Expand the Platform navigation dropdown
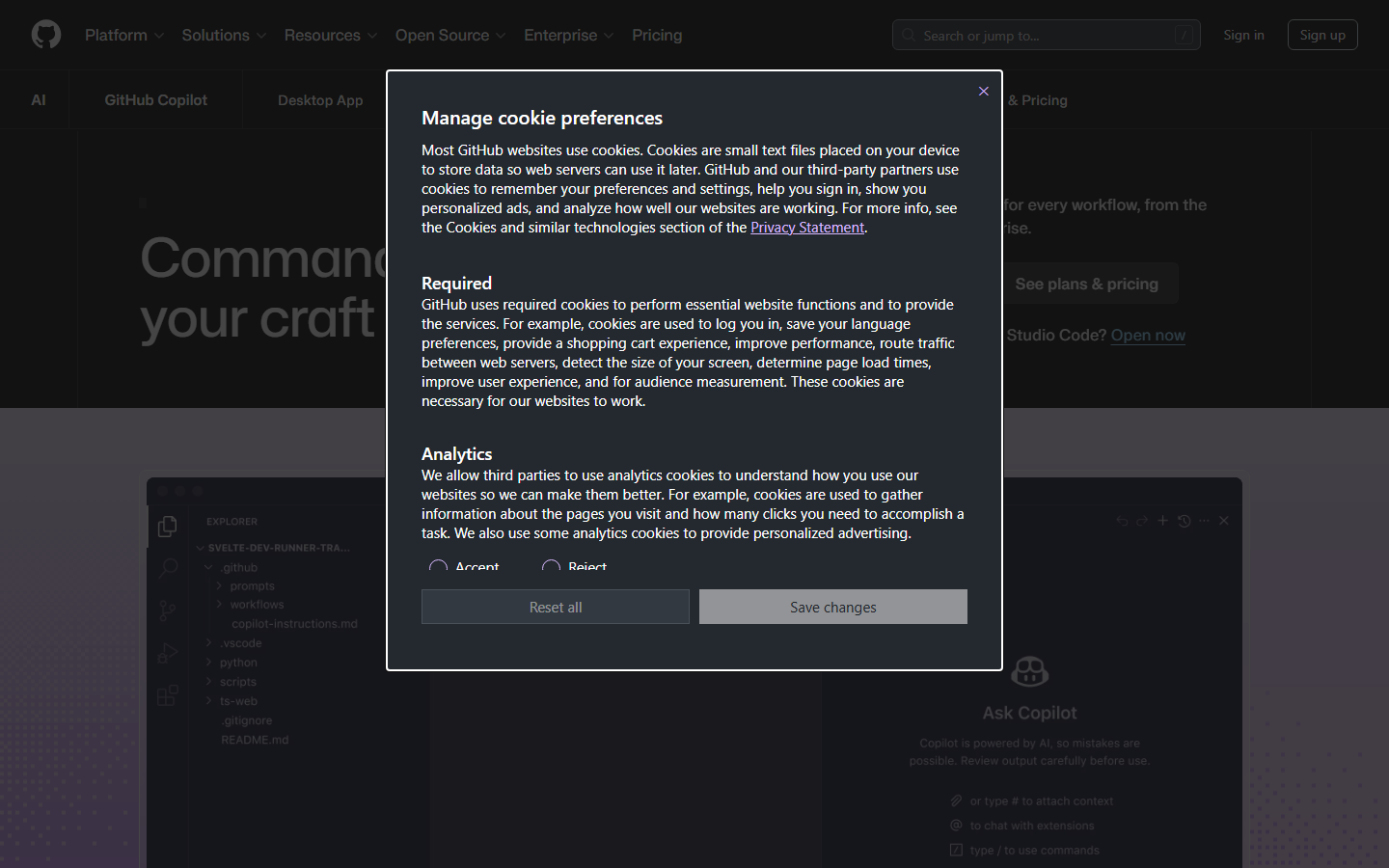The image size is (1389, 868). click(x=124, y=35)
